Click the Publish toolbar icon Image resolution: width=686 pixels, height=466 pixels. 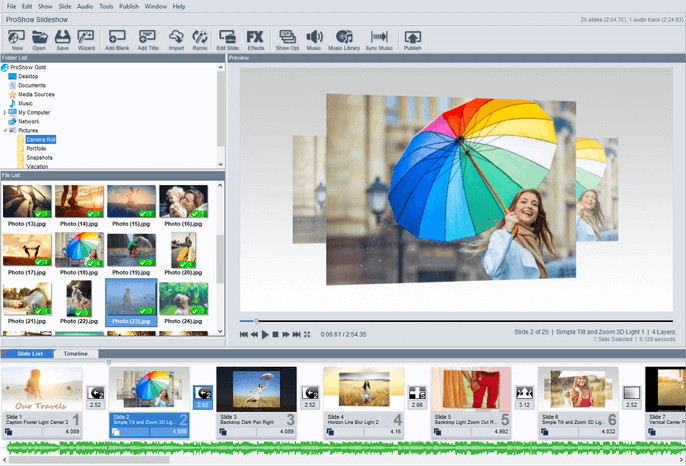pyautogui.click(x=412, y=40)
